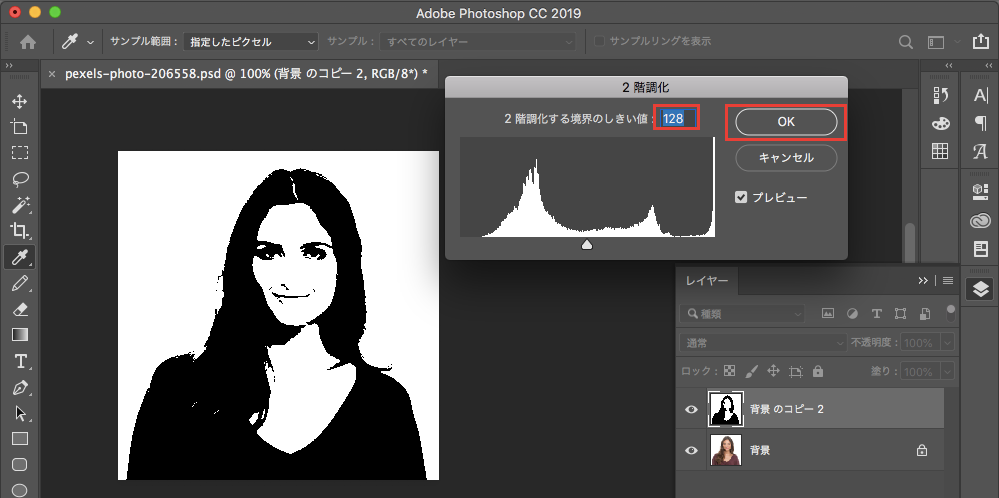999x498 pixels.
Task: Open the Layers panel menu
Action: [x=947, y=281]
